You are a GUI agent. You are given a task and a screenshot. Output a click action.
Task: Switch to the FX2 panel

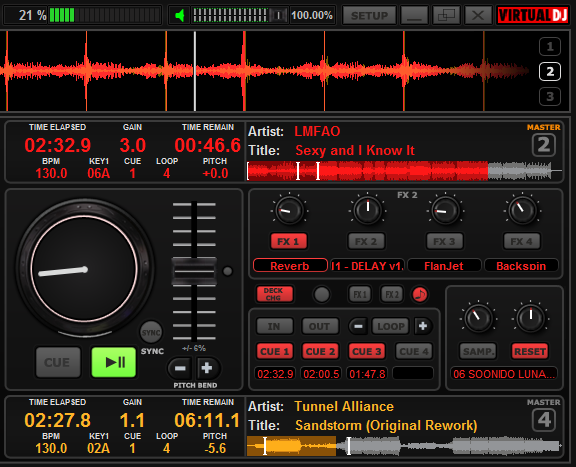click(x=392, y=295)
